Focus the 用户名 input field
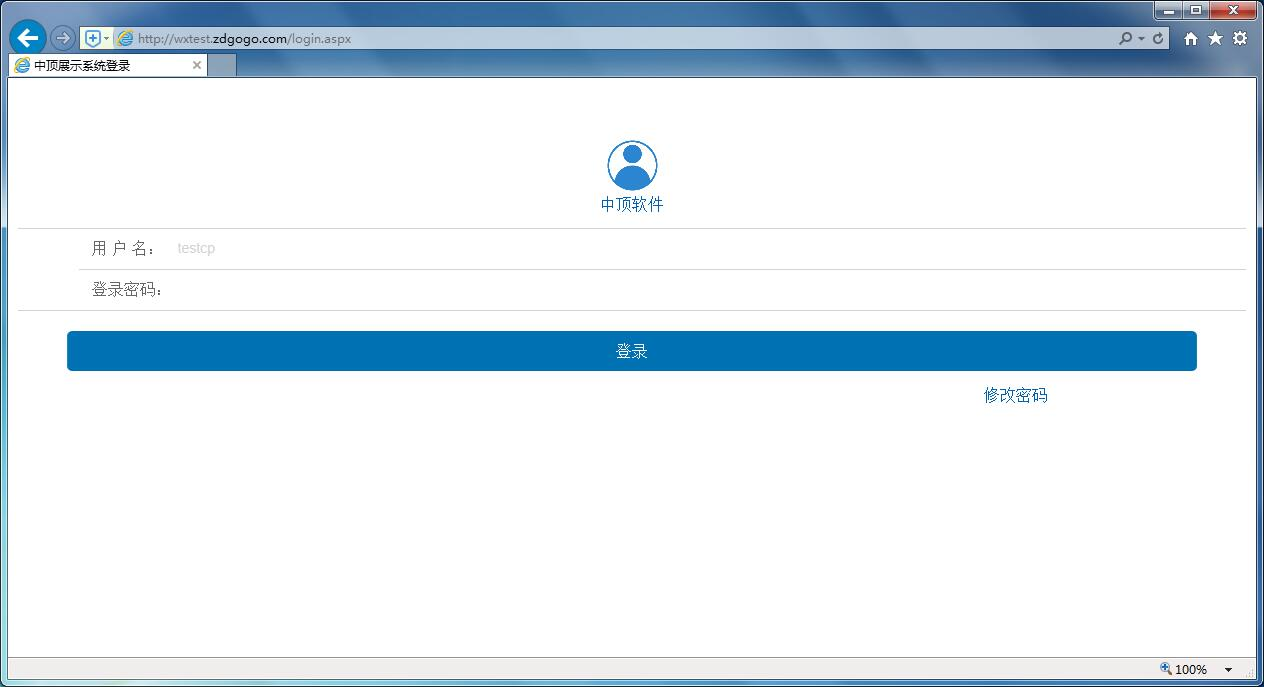 click(x=708, y=248)
